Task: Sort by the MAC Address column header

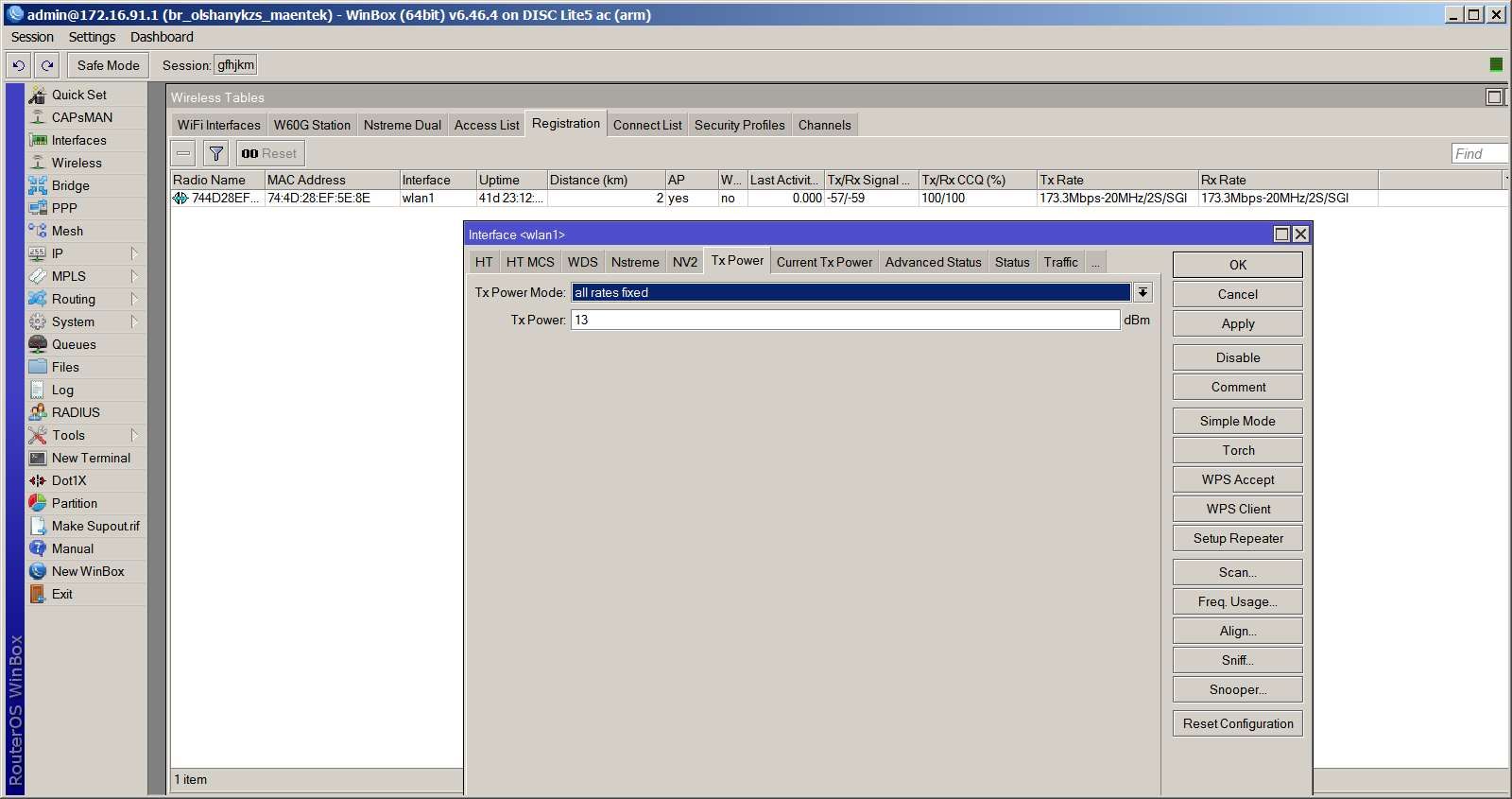Action: click(x=332, y=180)
